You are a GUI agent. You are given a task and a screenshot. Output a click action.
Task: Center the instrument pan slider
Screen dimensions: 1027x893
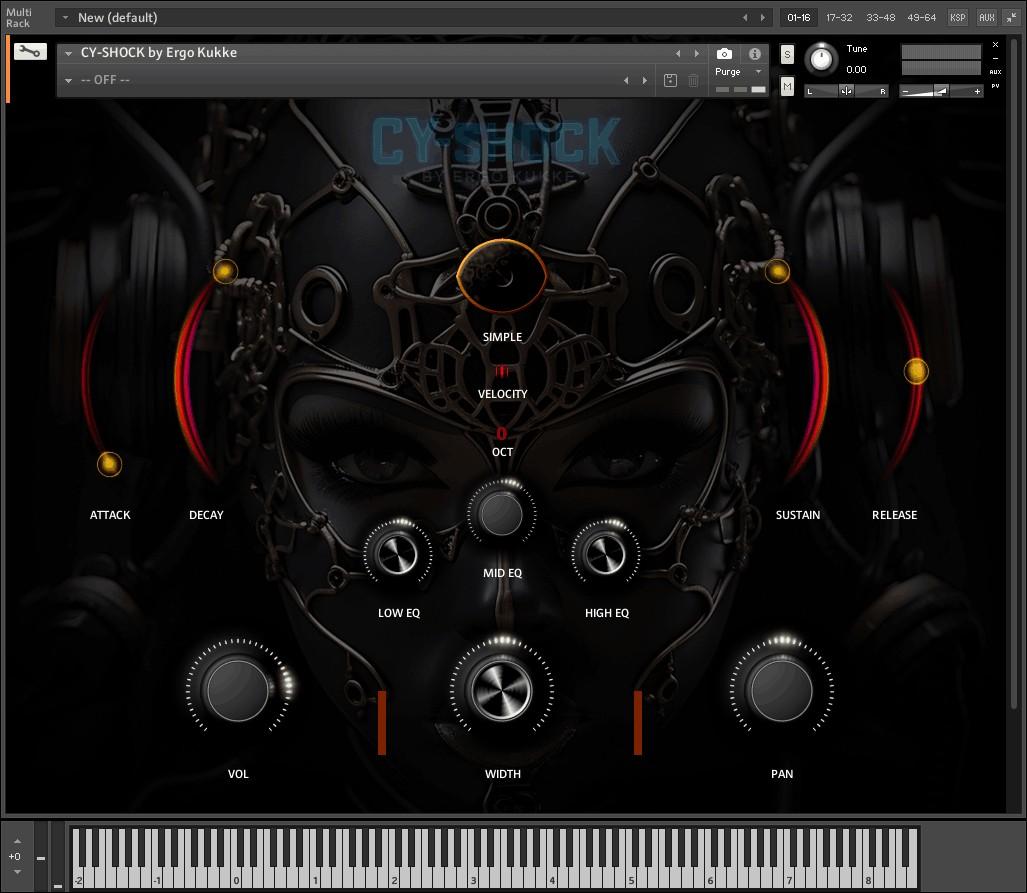tap(846, 89)
